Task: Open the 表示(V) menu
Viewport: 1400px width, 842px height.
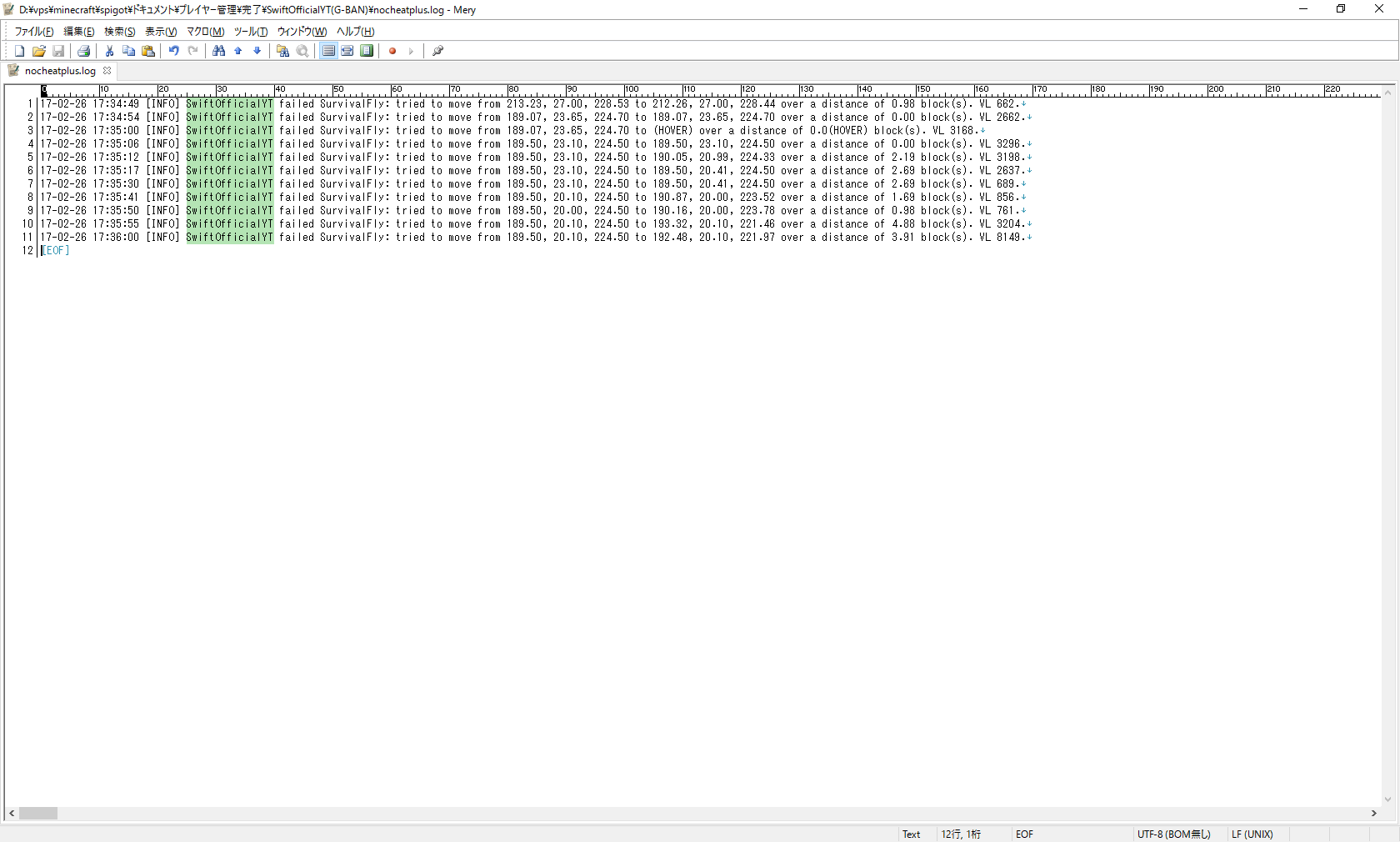Action: pyautogui.click(x=161, y=32)
